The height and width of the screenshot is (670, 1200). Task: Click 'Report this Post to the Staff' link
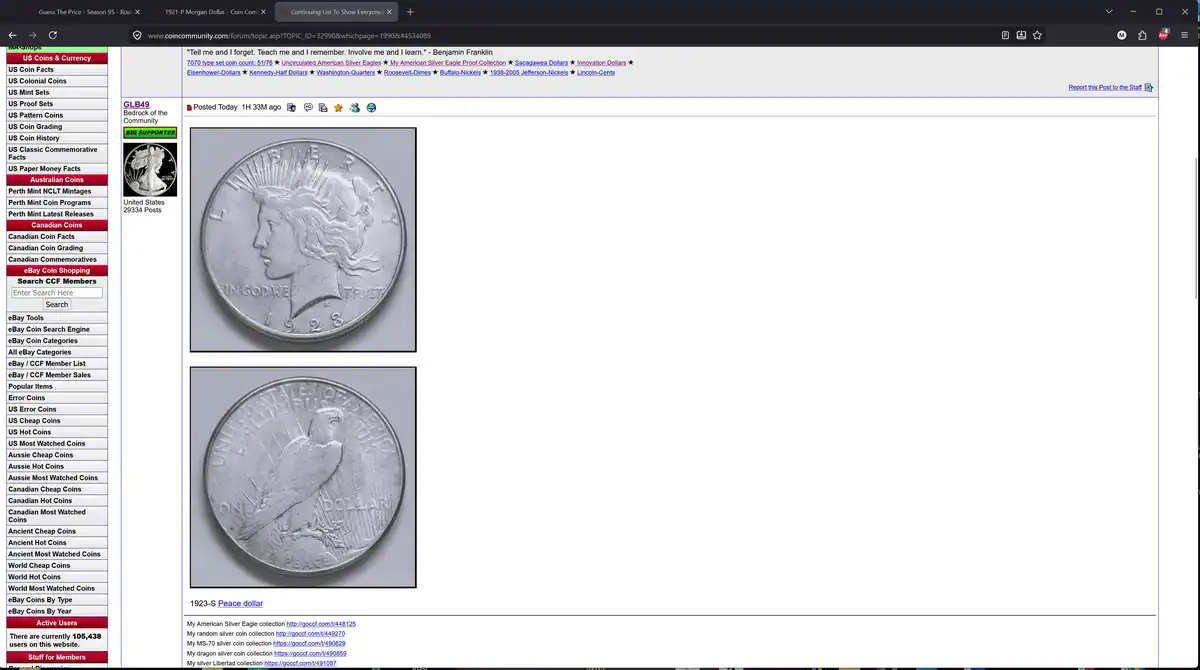point(1104,87)
